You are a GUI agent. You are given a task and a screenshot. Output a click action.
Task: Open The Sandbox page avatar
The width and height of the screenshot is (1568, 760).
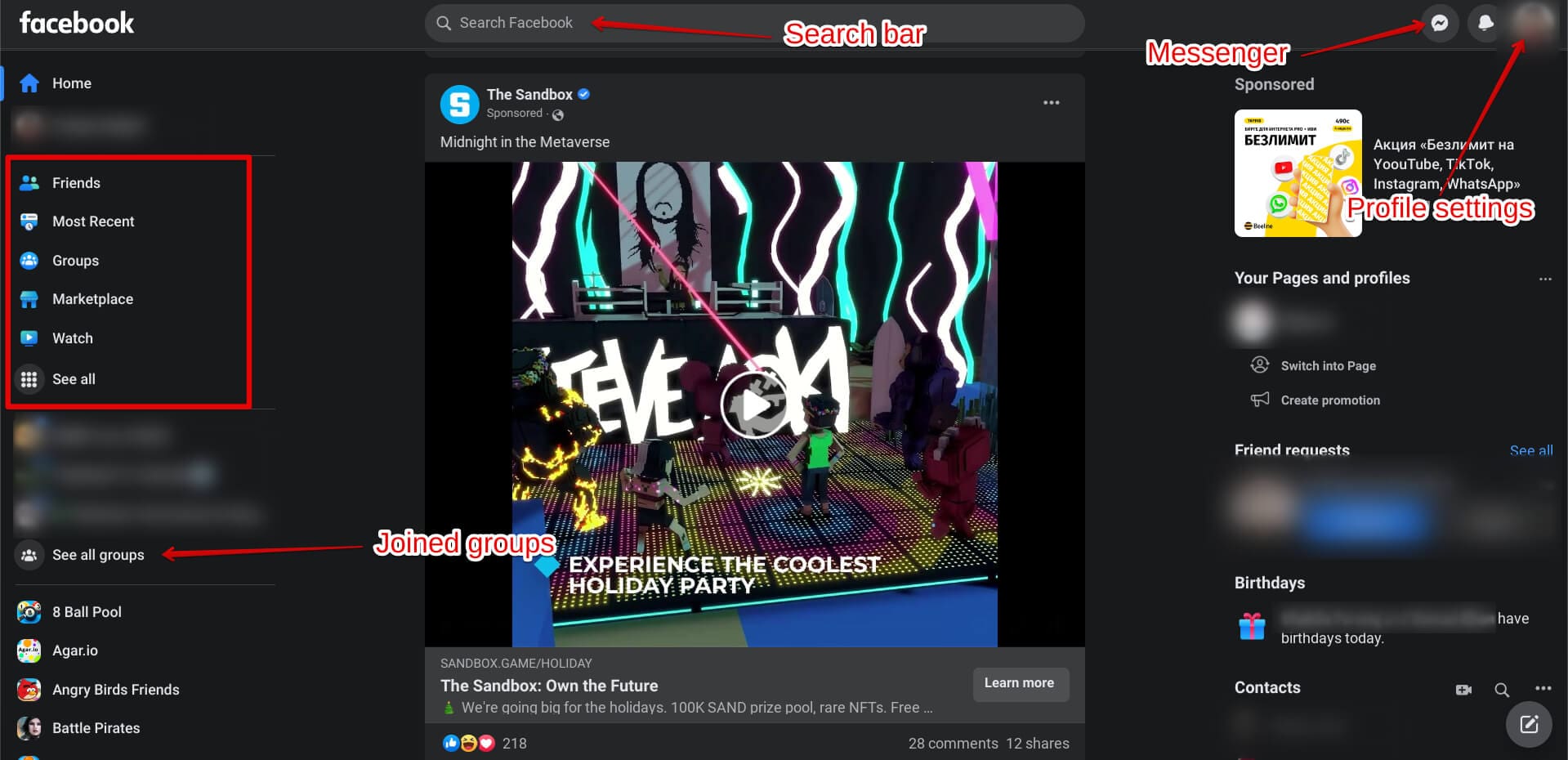click(x=459, y=104)
